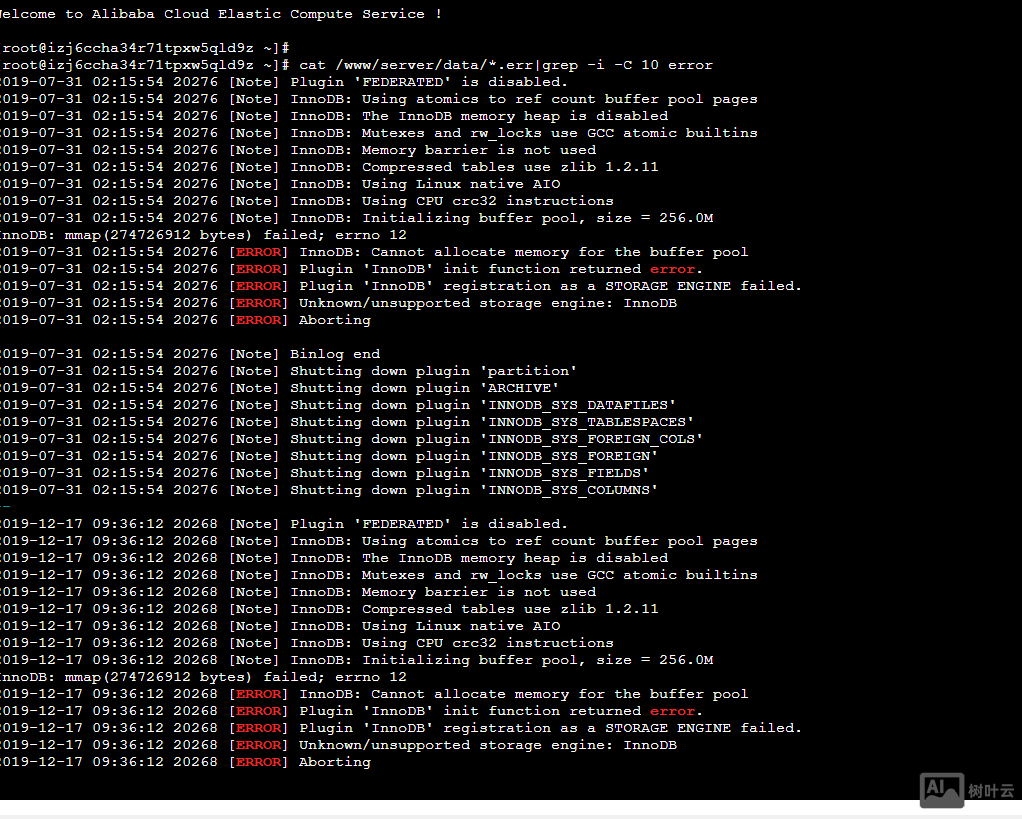The height and width of the screenshot is (819, 1022).
Task: Click the AI watermark logo icon
Action: point(941,790)
